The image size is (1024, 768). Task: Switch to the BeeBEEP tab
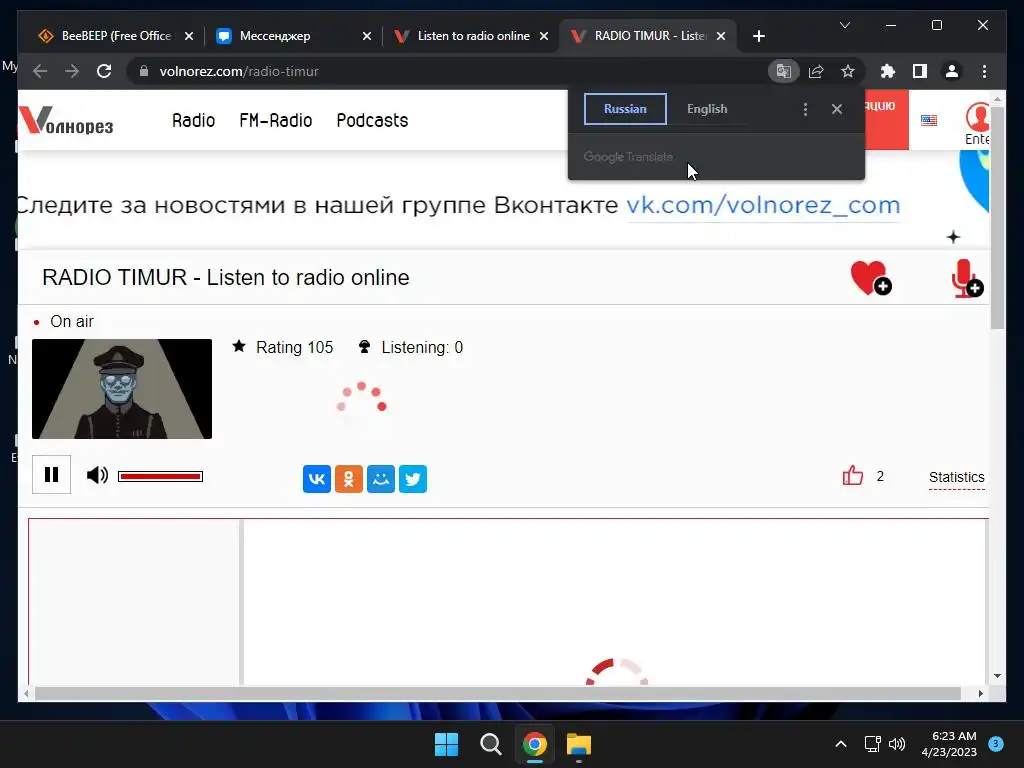(x=116, y=36)
